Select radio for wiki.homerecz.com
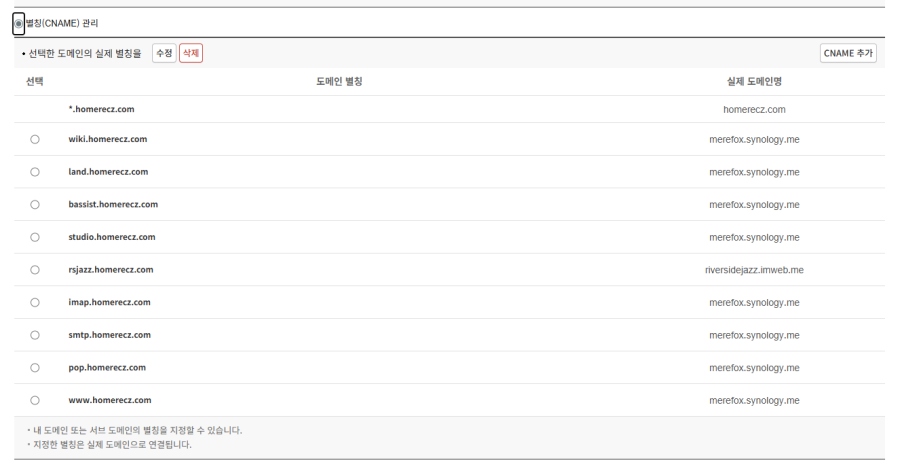 pyautogui.click(x=35, y=139)
